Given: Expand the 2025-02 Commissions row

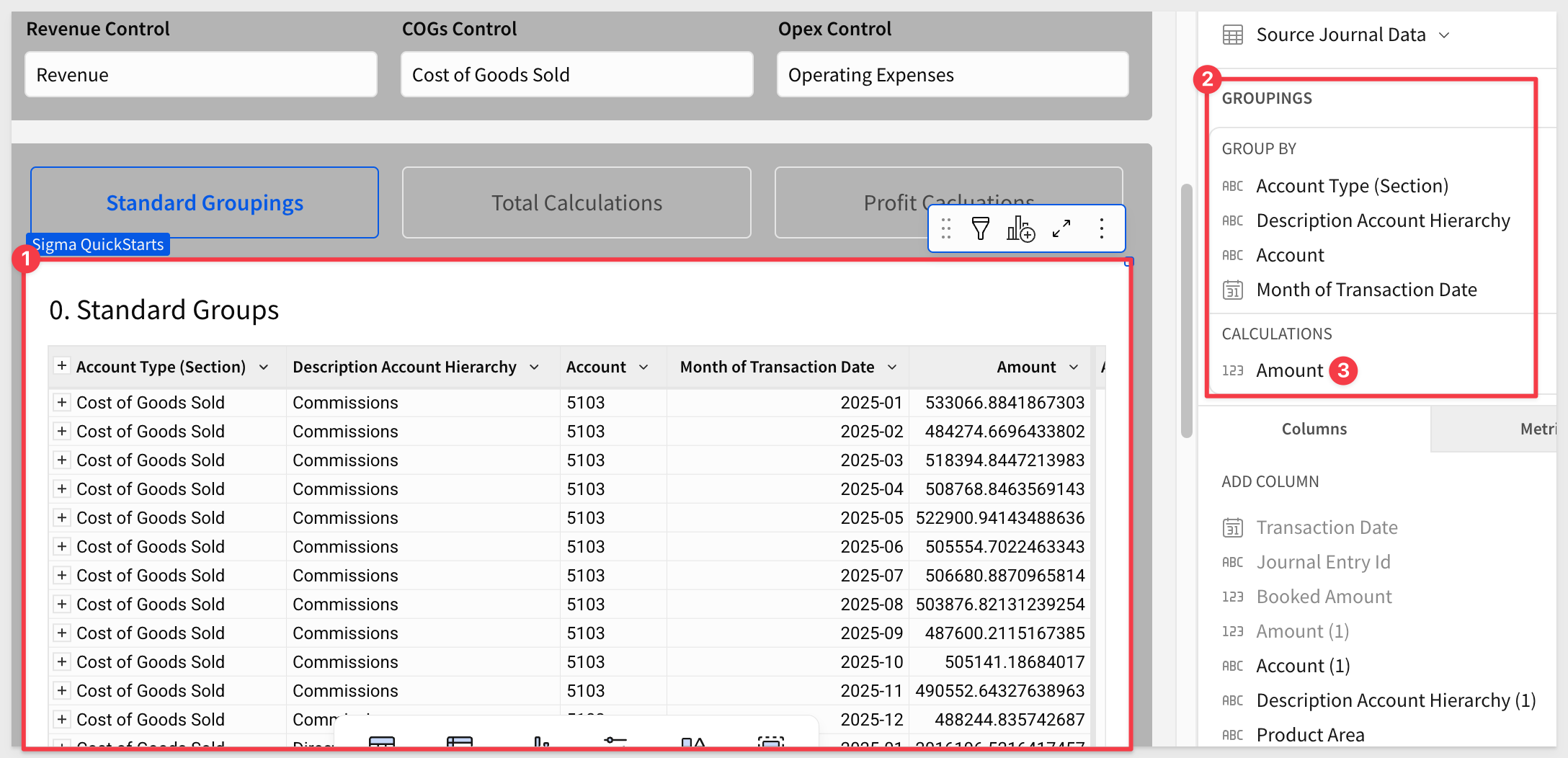Looking at the screenshot, I should [x=62, y=431].
